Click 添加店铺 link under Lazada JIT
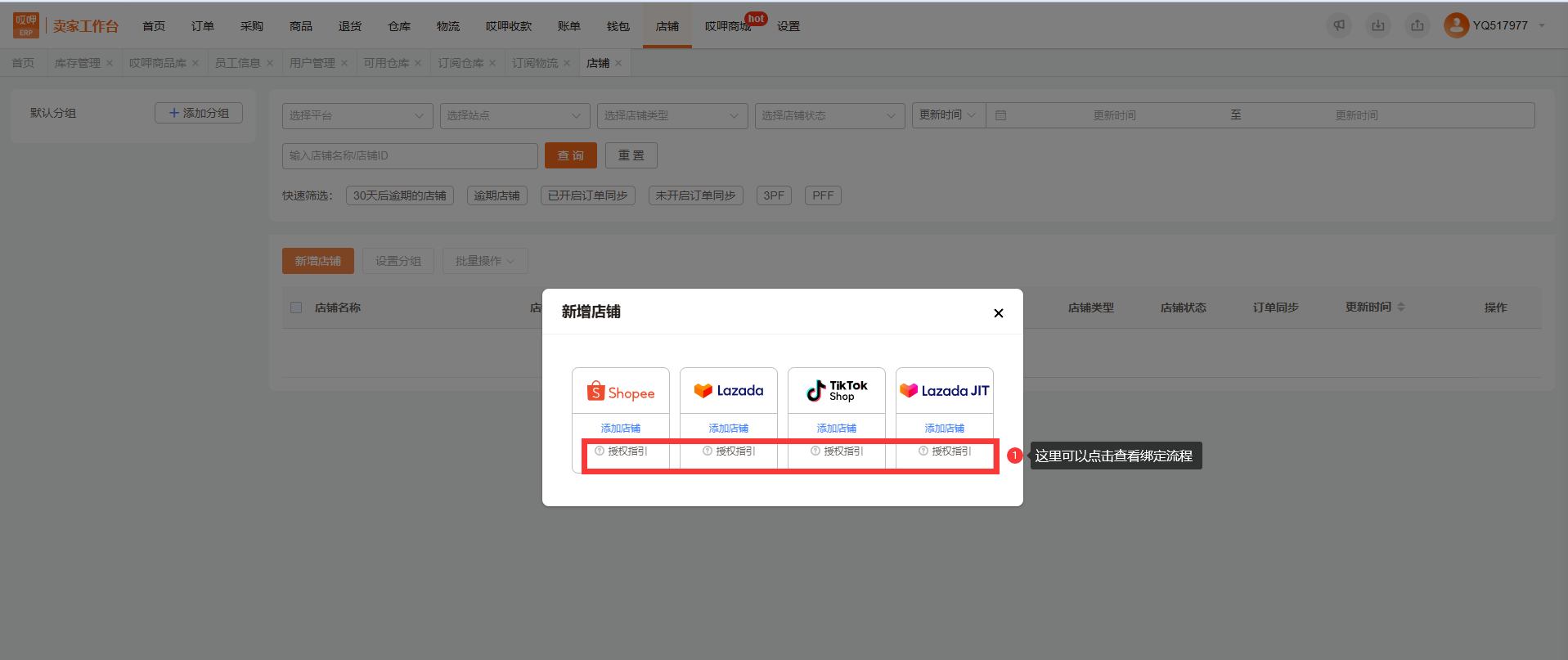The image size is (1568, 660). pos(945,429)
